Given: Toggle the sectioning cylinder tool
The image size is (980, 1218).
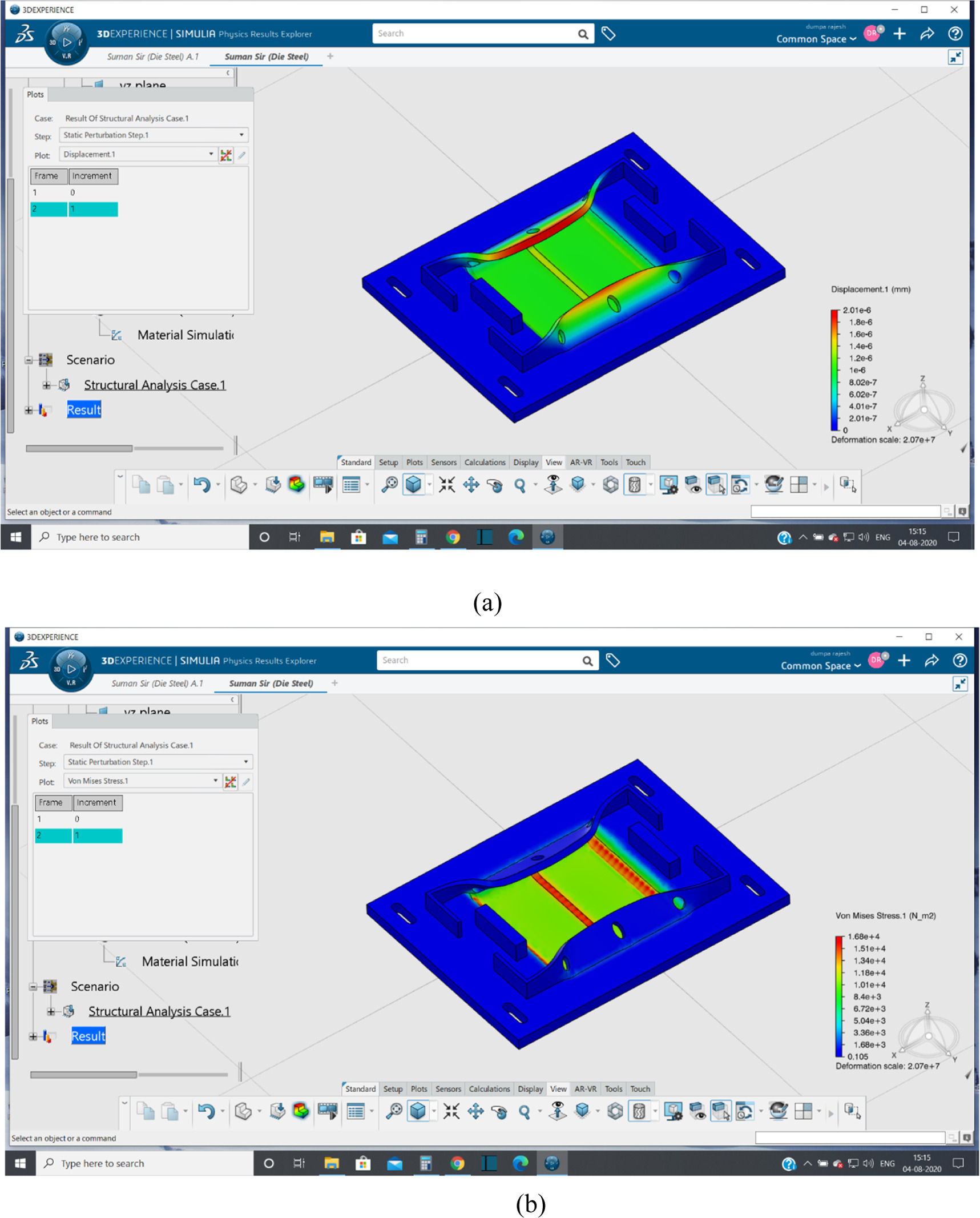Looking at the screenshot, I should [x=634, y=485].
